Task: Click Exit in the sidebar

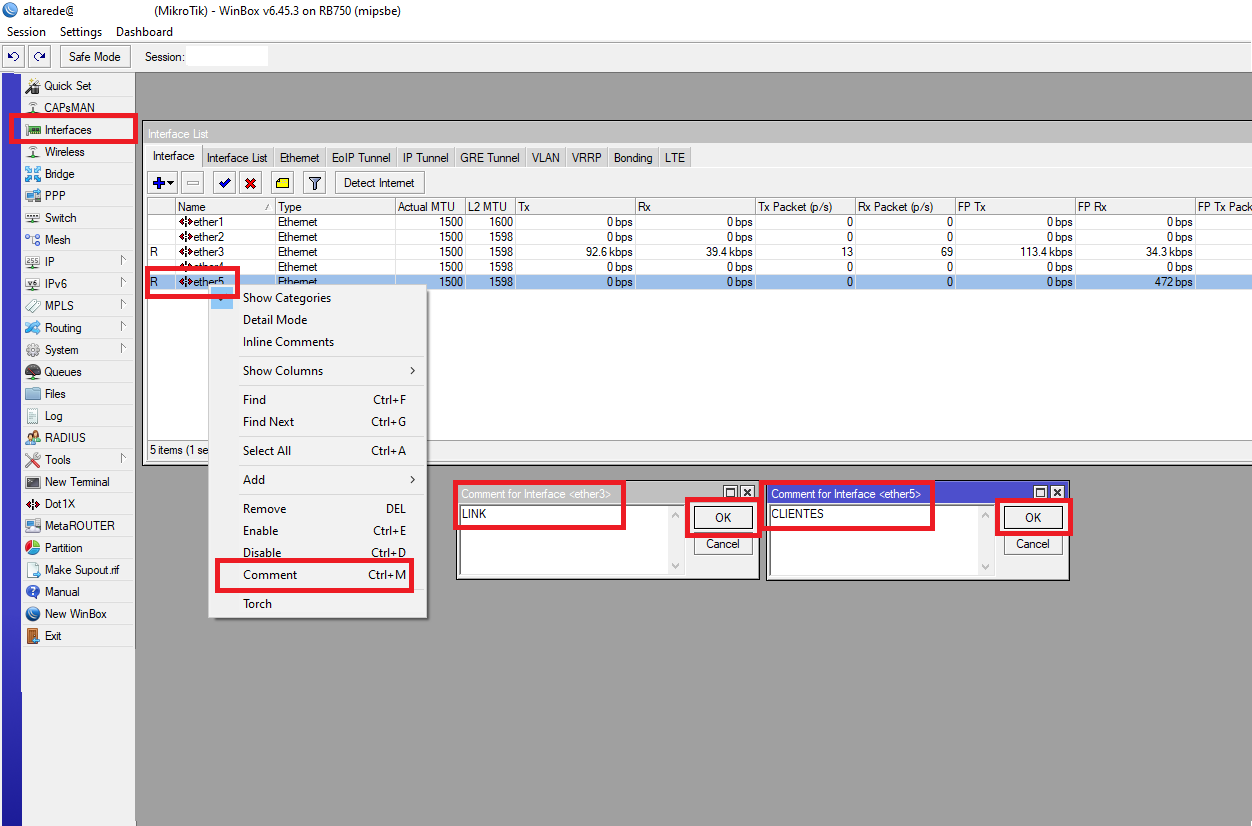Action: pyautogui.click(x=78, y=636)
